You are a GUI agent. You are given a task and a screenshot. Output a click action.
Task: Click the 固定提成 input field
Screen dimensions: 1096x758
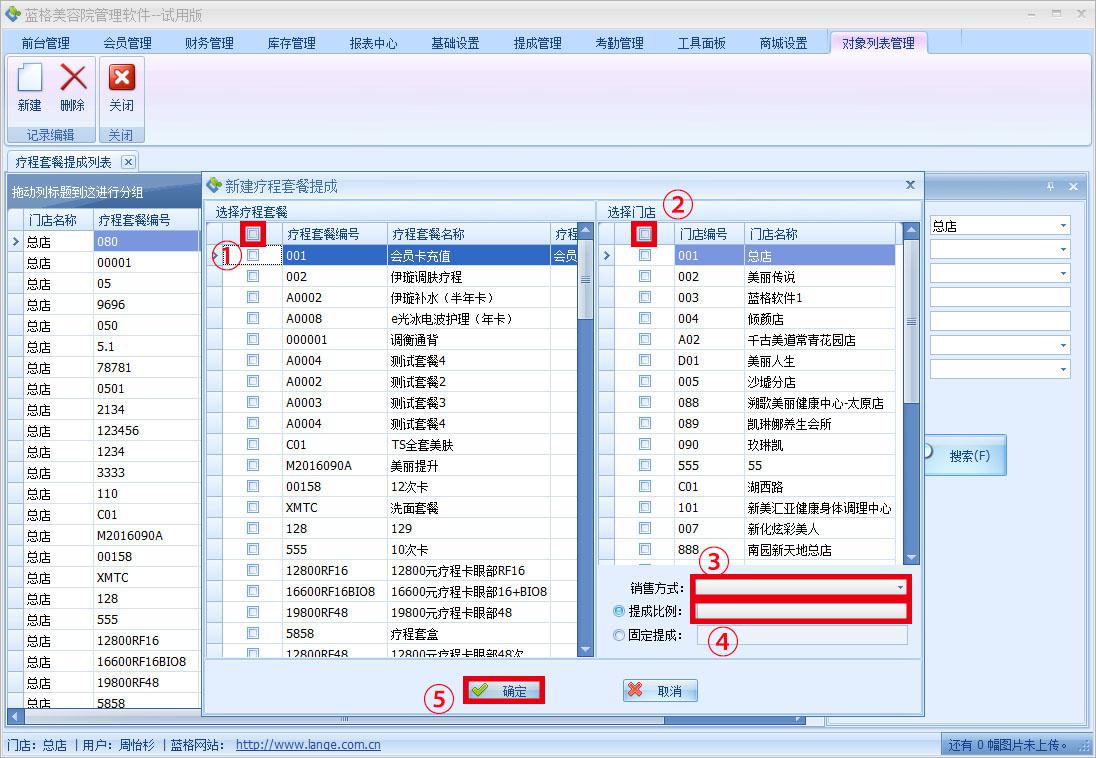[x=801, y=635]
